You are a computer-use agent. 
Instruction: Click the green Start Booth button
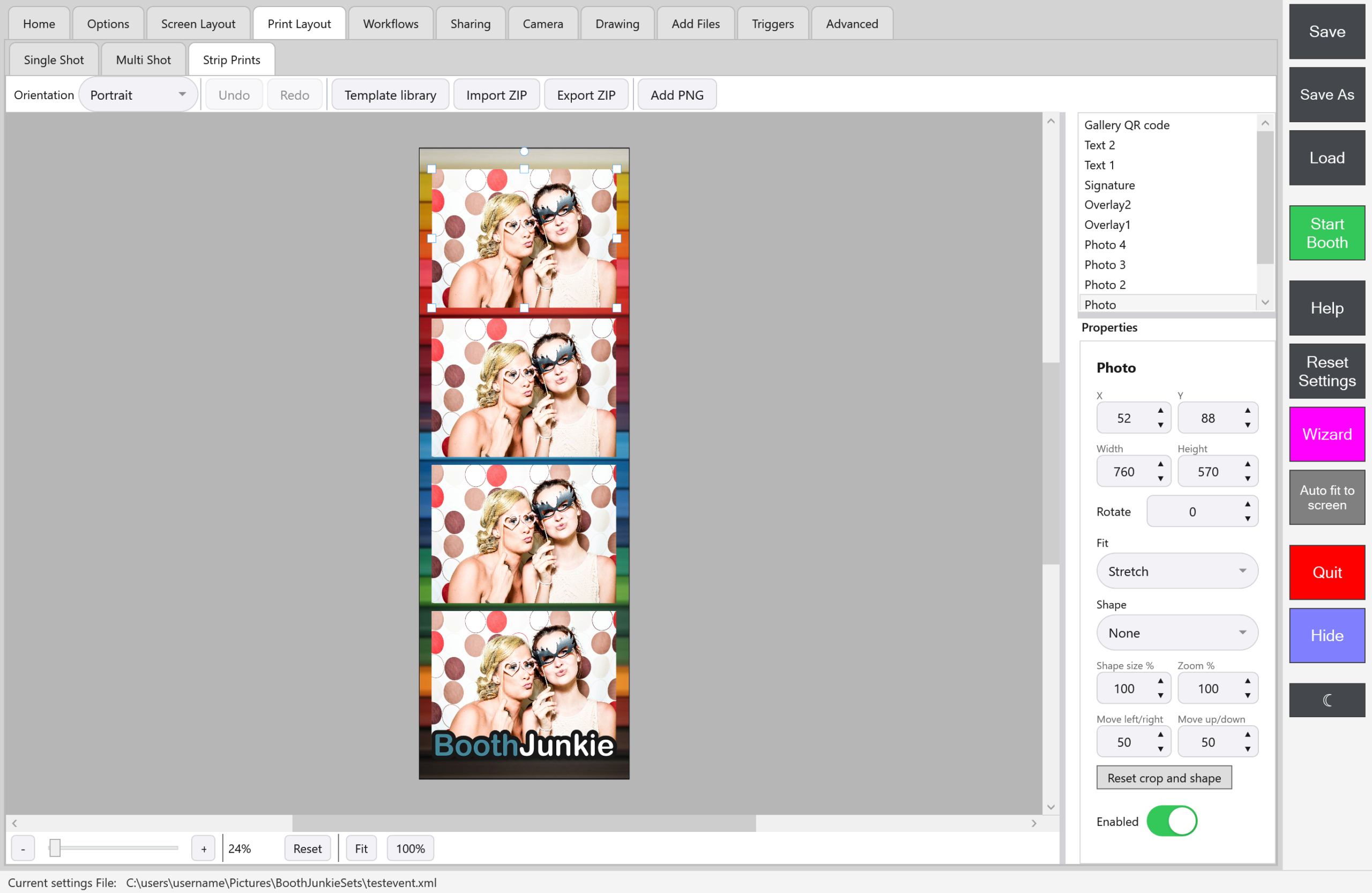1326,233
